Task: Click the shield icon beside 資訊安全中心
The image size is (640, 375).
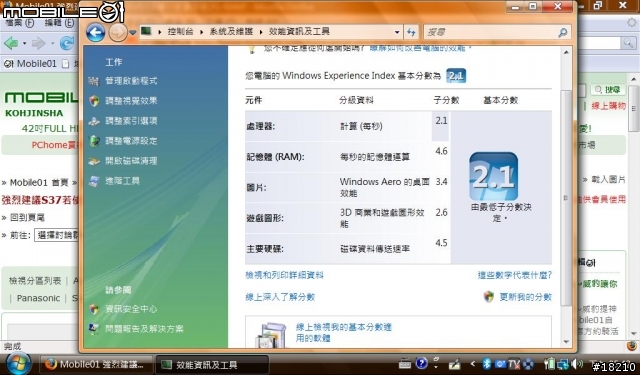Action: coord(94,309)
